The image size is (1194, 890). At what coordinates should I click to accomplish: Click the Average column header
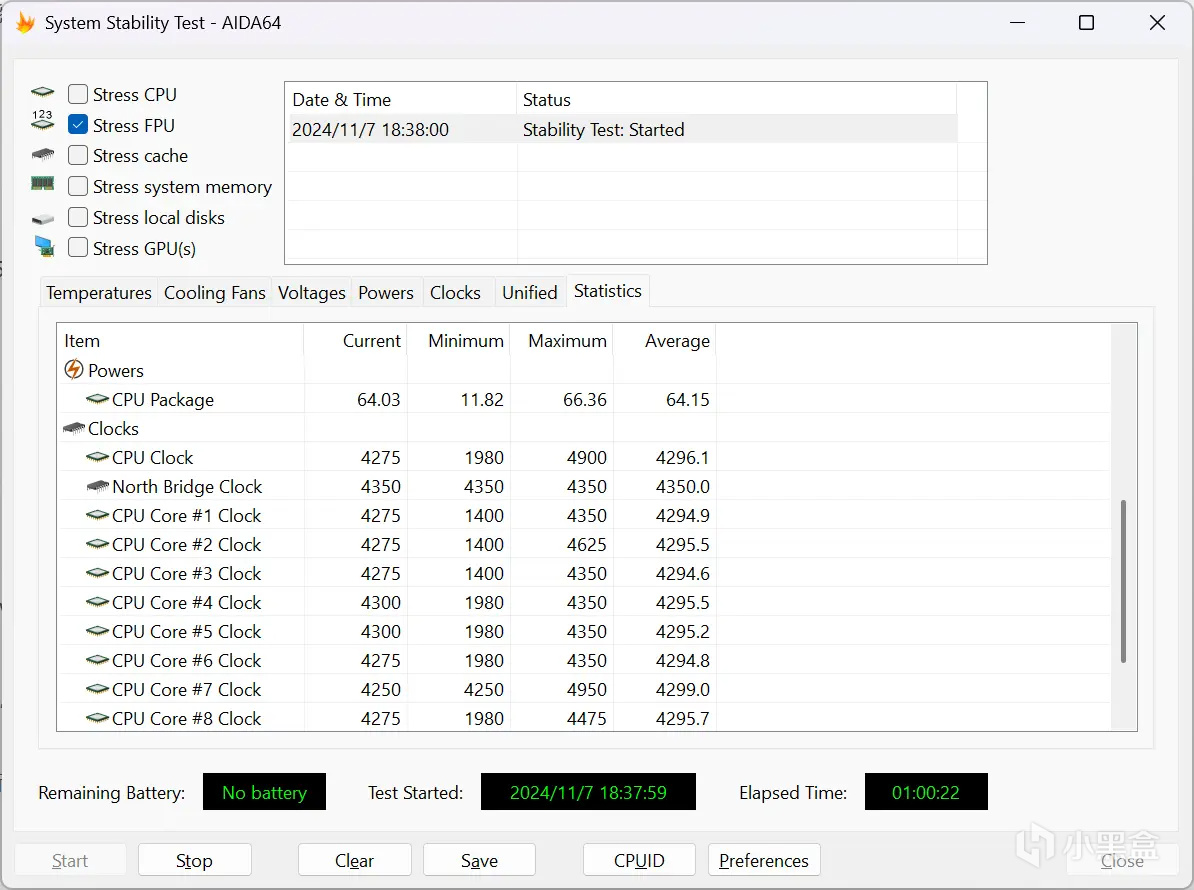665,340
